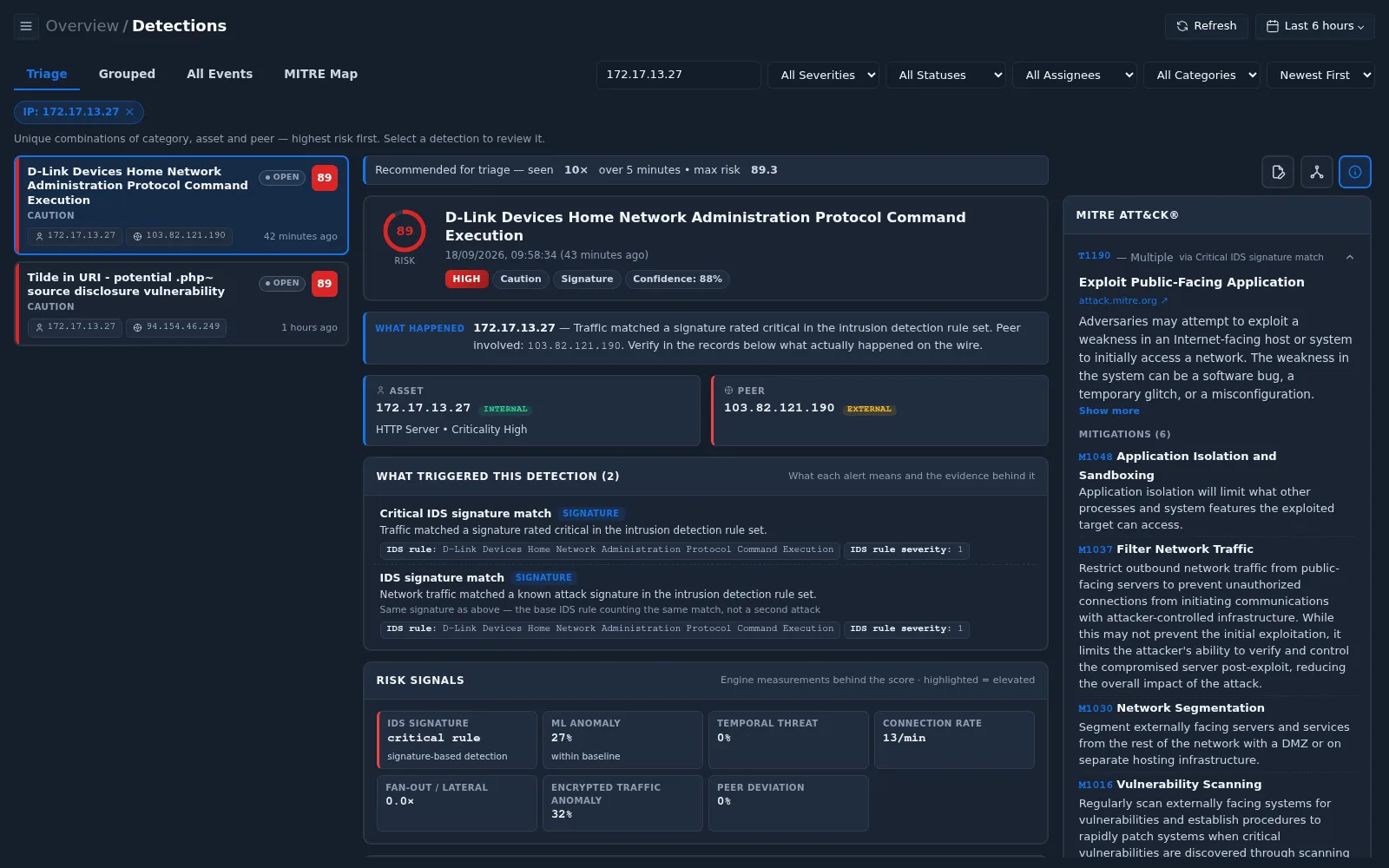The image size is (1389, 868).
Task: Click the peer address 103.82.121.190 in Peer panel
Action: tap(780, 408)
